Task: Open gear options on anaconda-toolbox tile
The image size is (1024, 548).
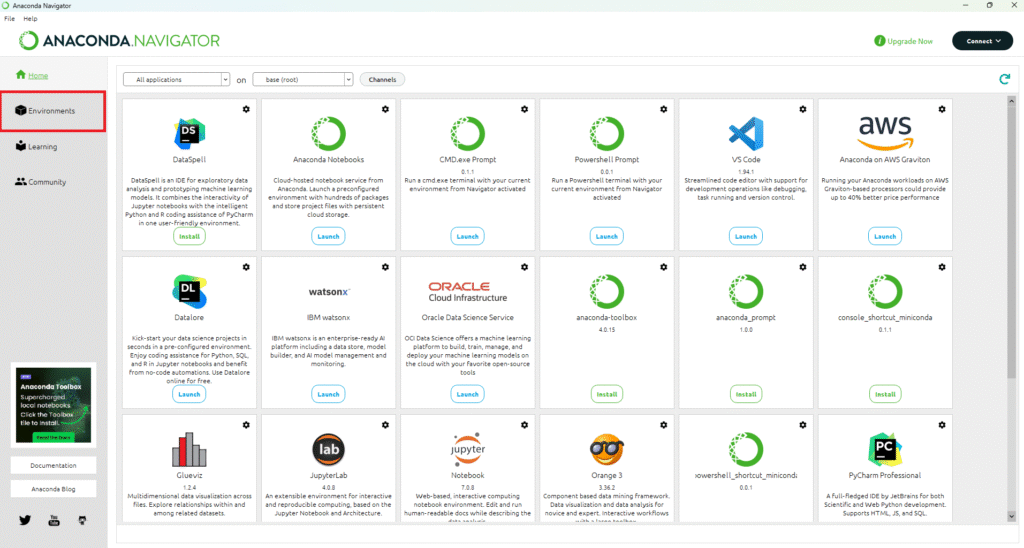Action: tap(664, 267)
